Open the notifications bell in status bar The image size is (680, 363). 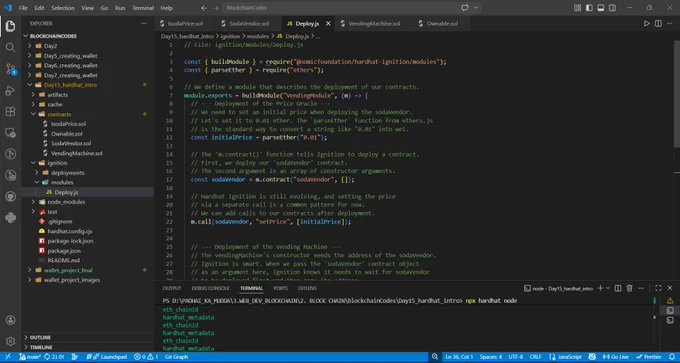point(671,357)
